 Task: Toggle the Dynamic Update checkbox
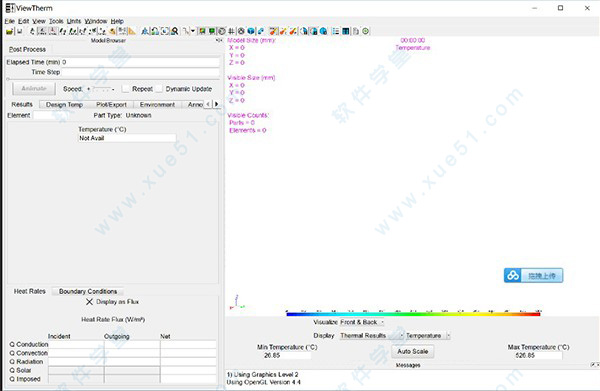(159, 89)
